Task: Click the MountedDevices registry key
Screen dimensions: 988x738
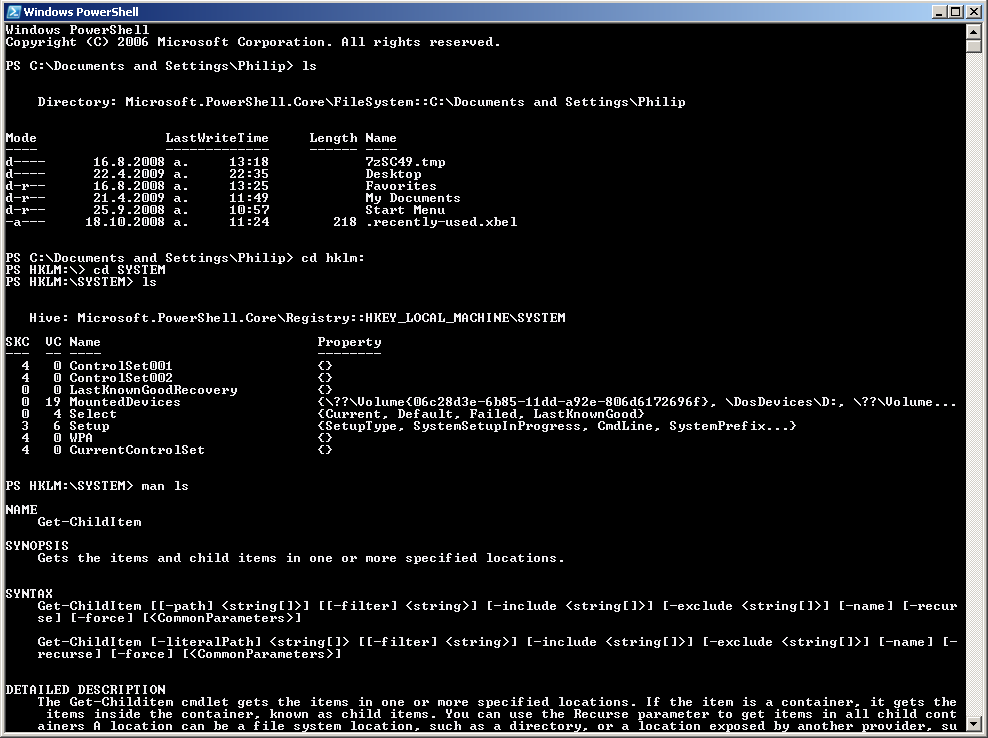Action: pyautogui.click(x=125, y=401)
